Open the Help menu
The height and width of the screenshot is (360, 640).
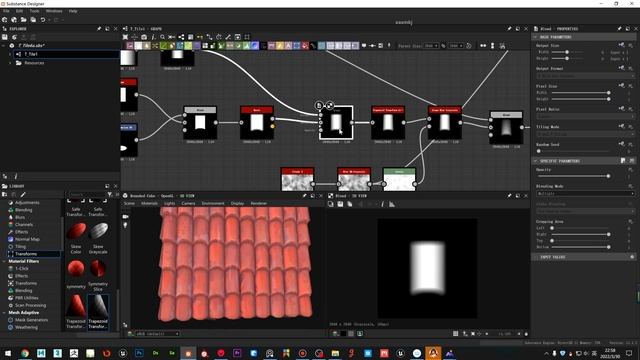pyautogui.click(x=73, y=11)
